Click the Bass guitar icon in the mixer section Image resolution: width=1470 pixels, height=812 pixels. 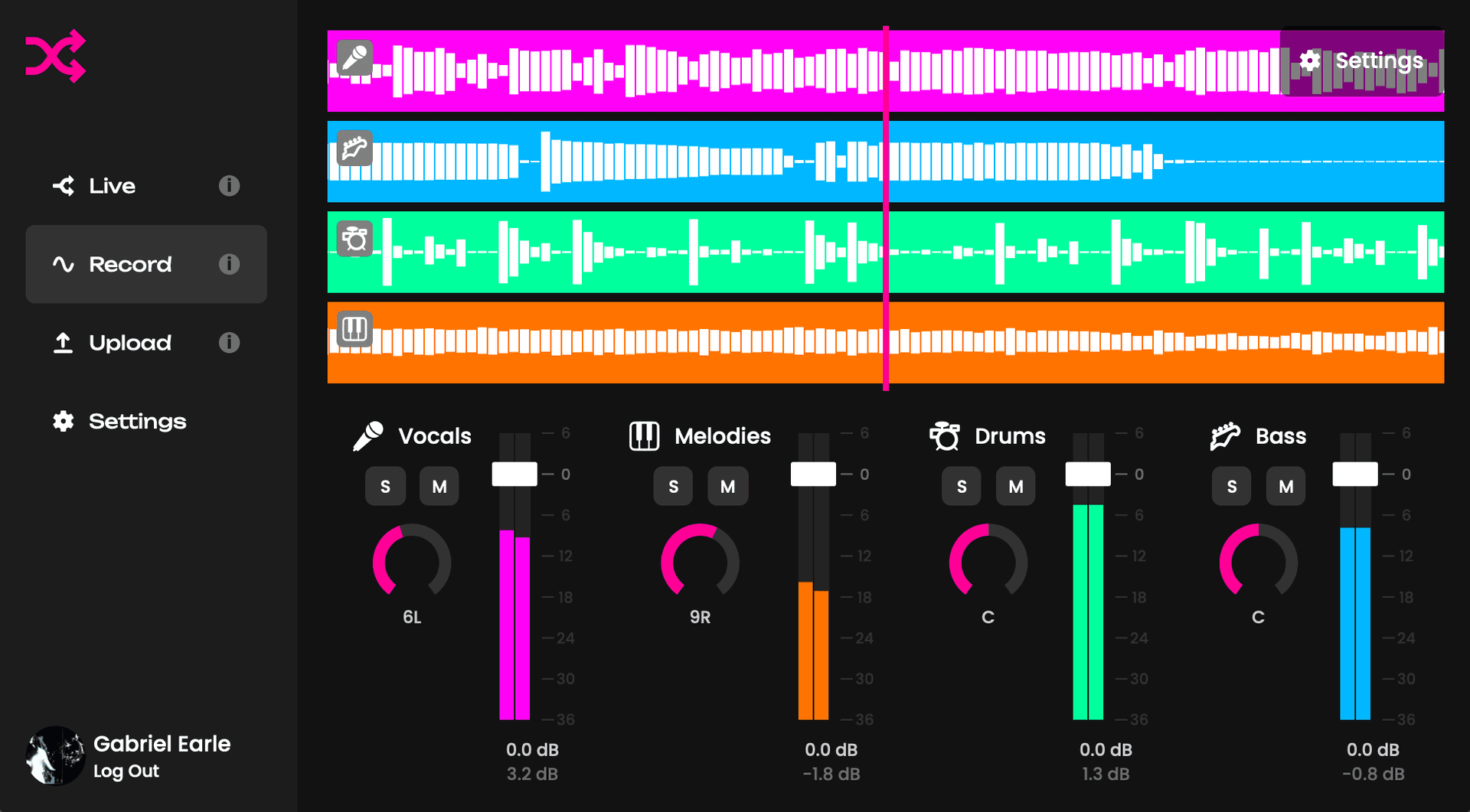point(1226,435)
